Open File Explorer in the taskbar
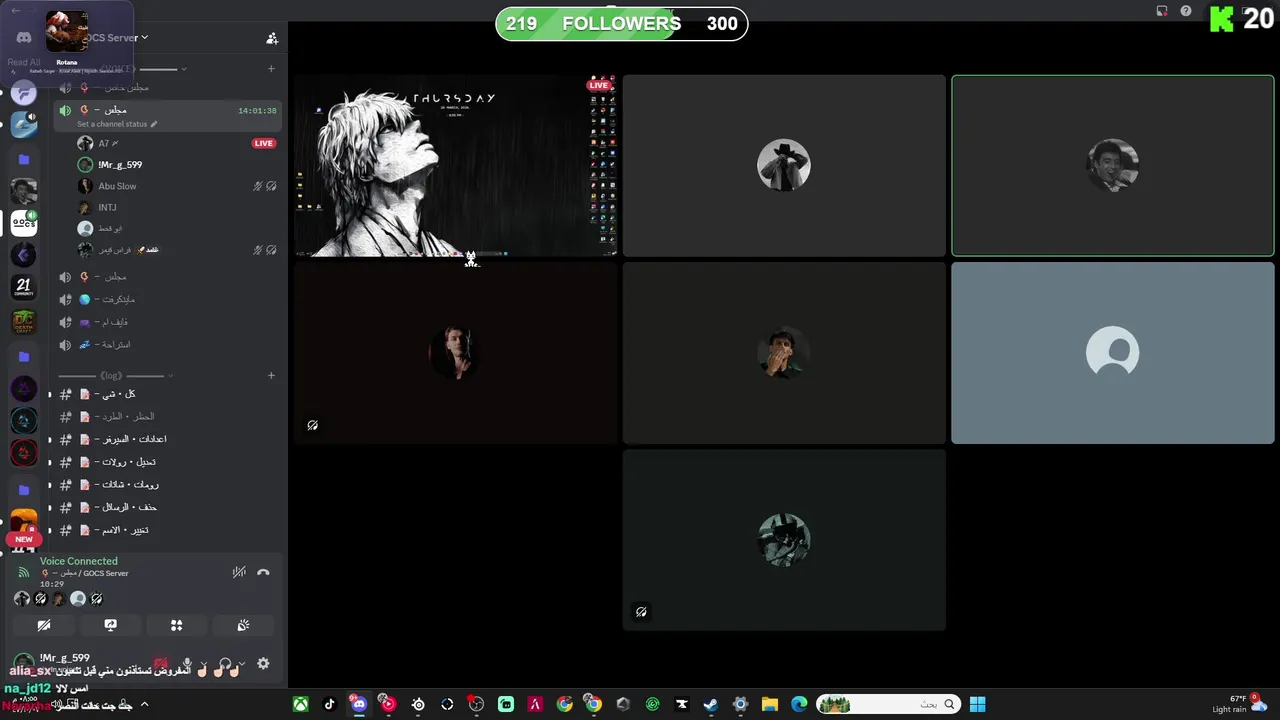1280x720 pixels. [769, 704]
